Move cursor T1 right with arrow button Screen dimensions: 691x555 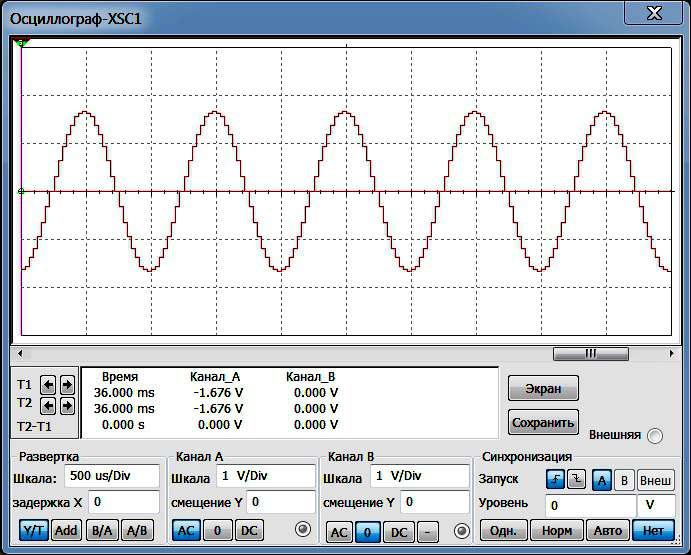pos(67,385)
